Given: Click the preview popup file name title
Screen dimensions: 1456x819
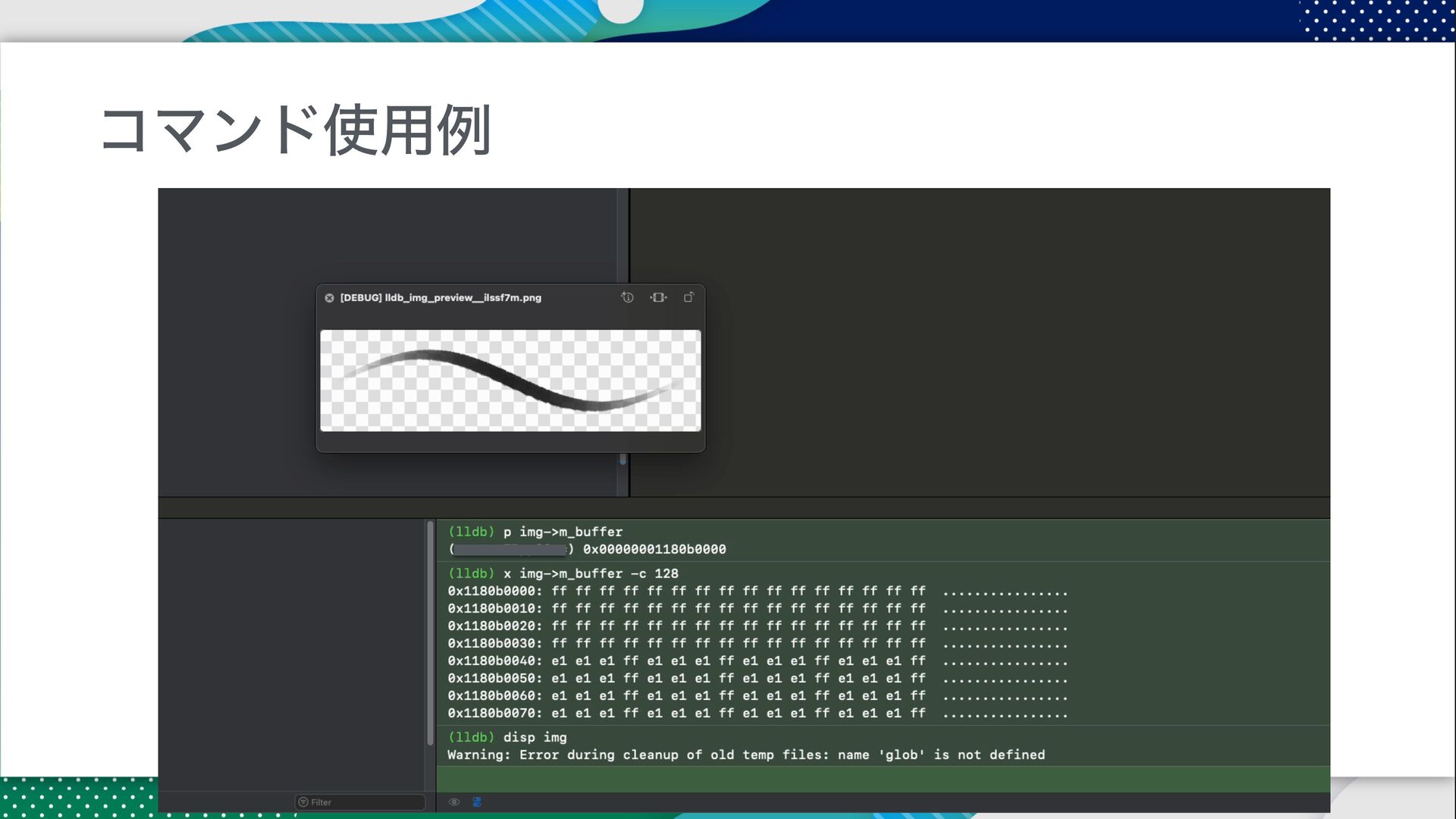Looking at the screenshot, I should 441,298.
